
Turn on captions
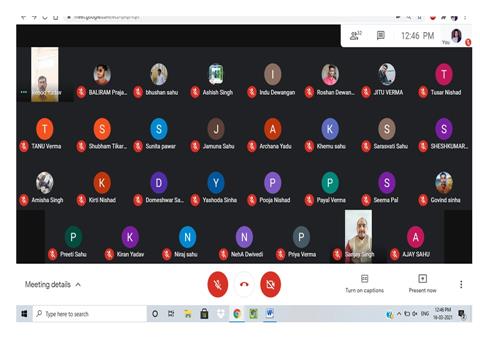(364, 284)
